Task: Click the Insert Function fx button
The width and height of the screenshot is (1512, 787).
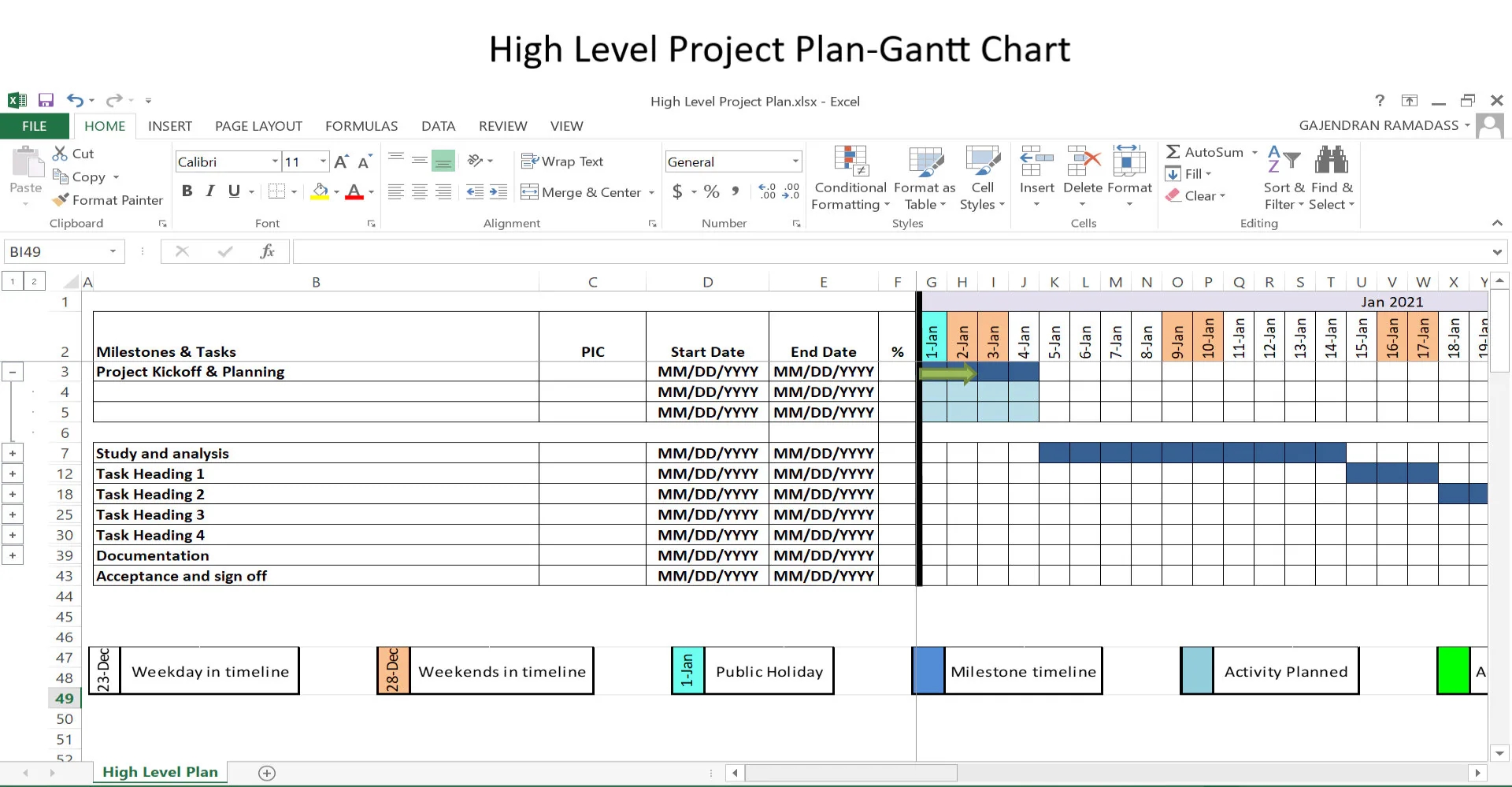Action: [267, 251]
